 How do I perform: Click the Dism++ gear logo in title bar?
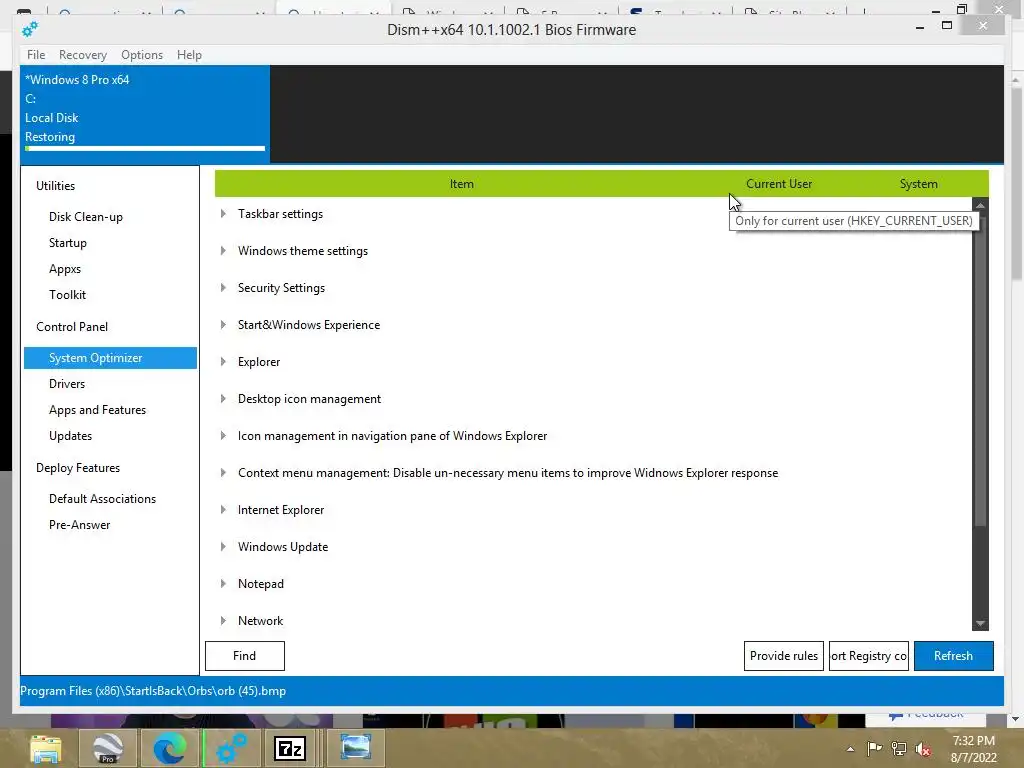(x=30, y=29)
